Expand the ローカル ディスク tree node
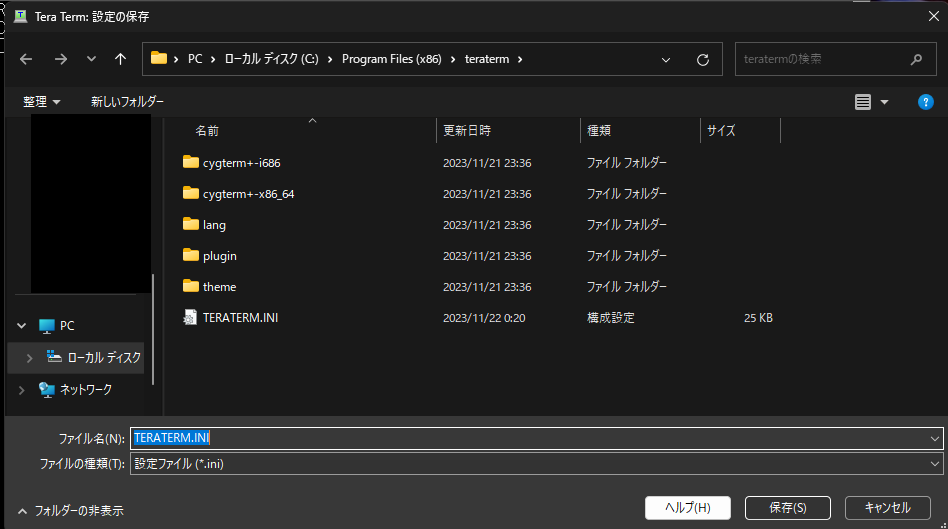The image size is (948, 529). point(30,358)
